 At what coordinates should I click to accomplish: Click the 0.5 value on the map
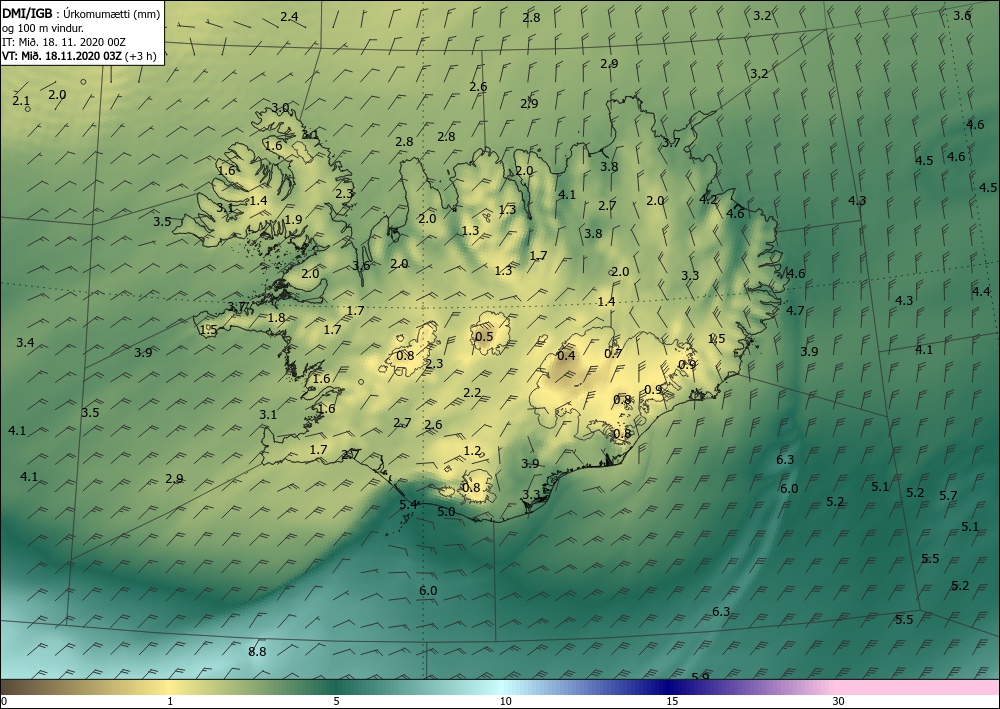484,337
